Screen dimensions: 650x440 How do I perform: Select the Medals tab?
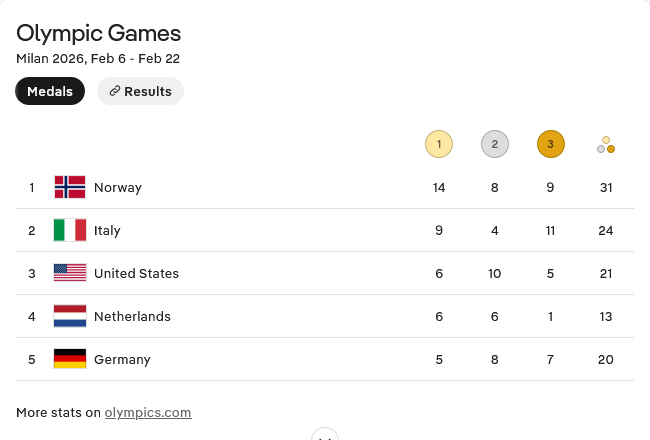pos(50,91)
